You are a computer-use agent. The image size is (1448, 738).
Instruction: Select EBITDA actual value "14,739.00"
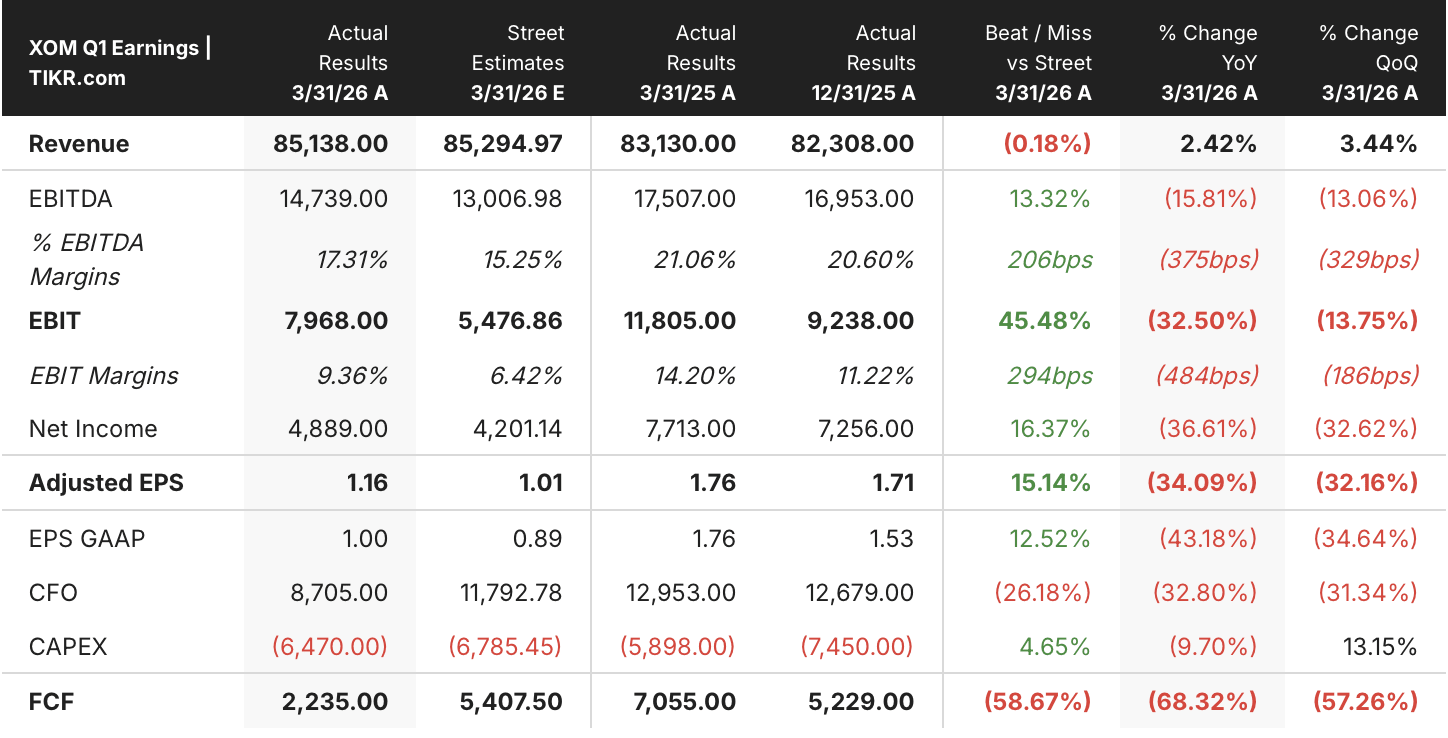[x=333, y=199]
